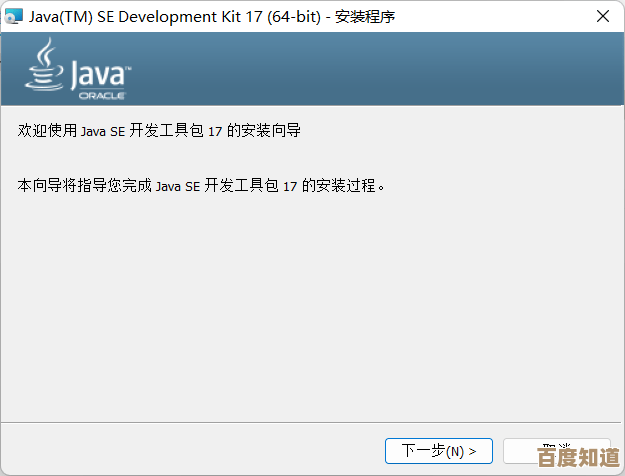Click the 欢迎使用 welcome heading text

point(44,131)
